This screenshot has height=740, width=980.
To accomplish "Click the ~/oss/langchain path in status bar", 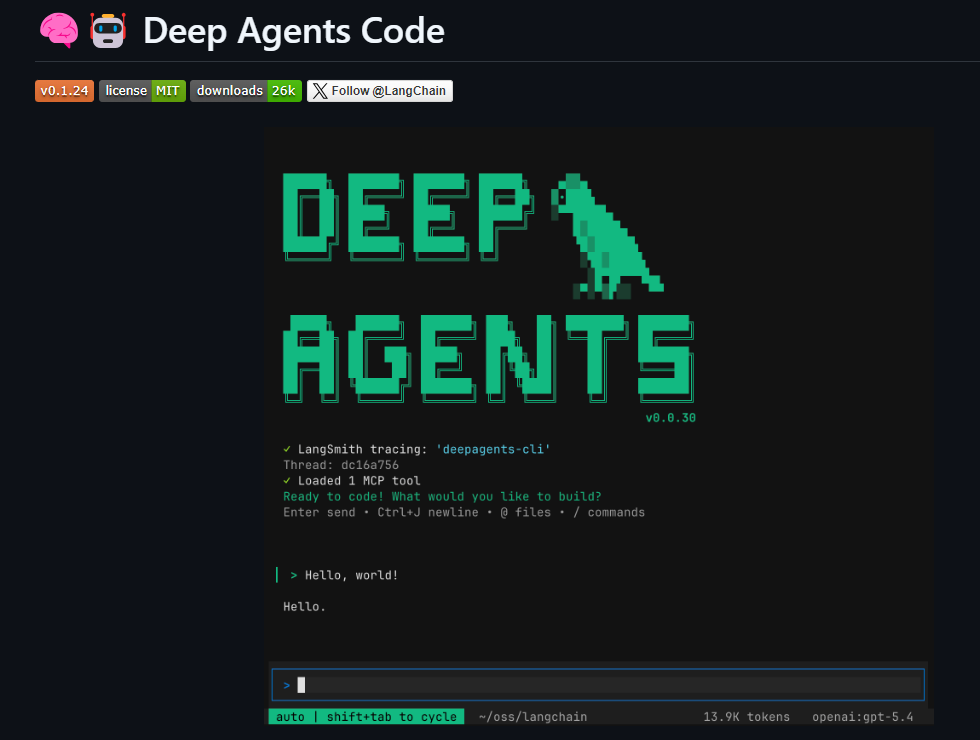I will click(532, 717).
